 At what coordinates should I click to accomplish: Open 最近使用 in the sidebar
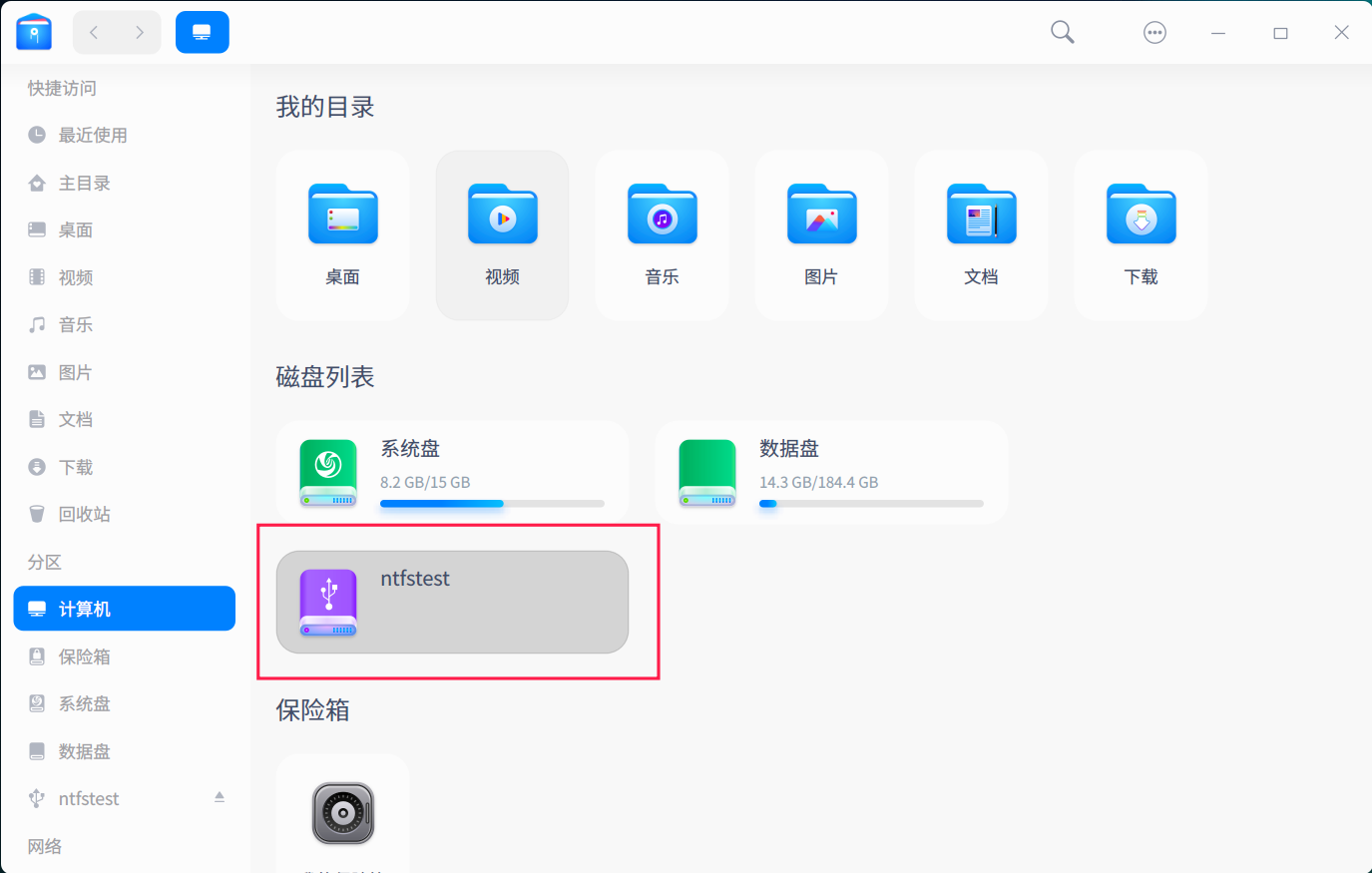click(124, 135)
